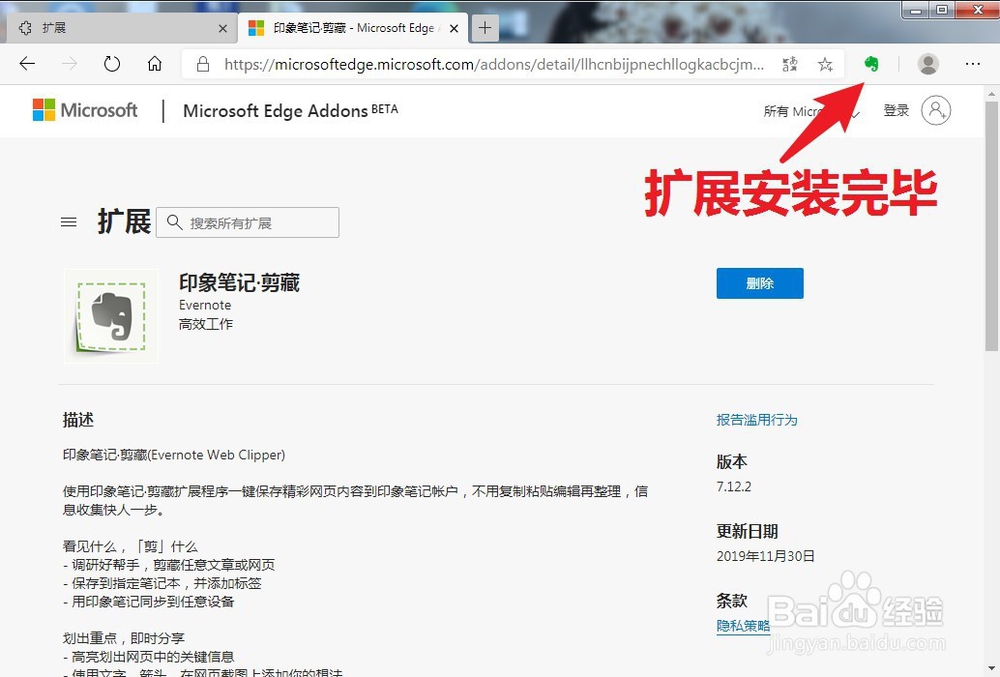Open the green Evernote extension icon
Image resolution: width=1000 pixels, height=677 pixels.
pyautogui.click(x=871, y=64)
